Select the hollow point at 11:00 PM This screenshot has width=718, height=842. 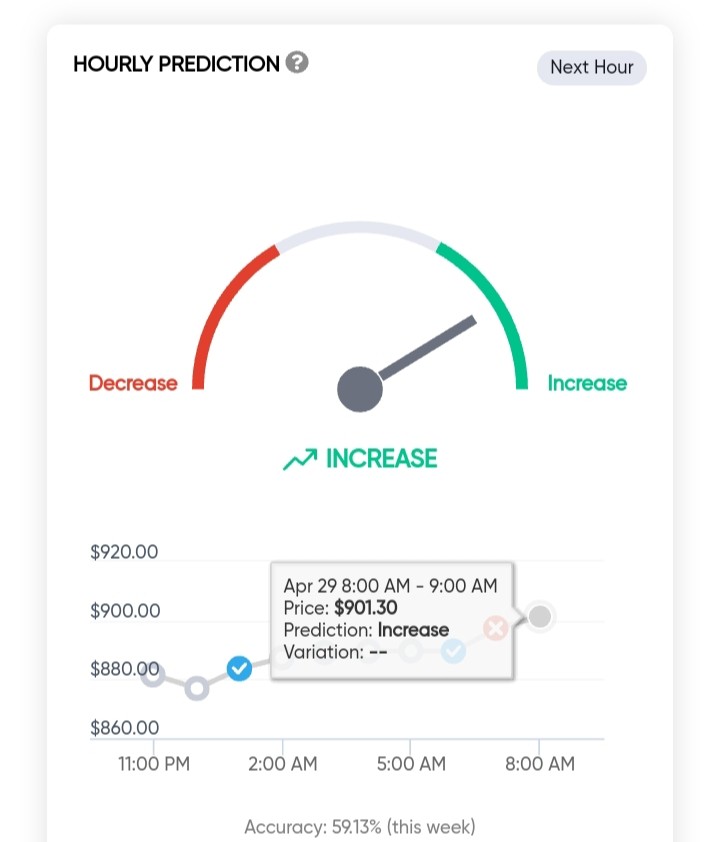click(x=153, y=676)
